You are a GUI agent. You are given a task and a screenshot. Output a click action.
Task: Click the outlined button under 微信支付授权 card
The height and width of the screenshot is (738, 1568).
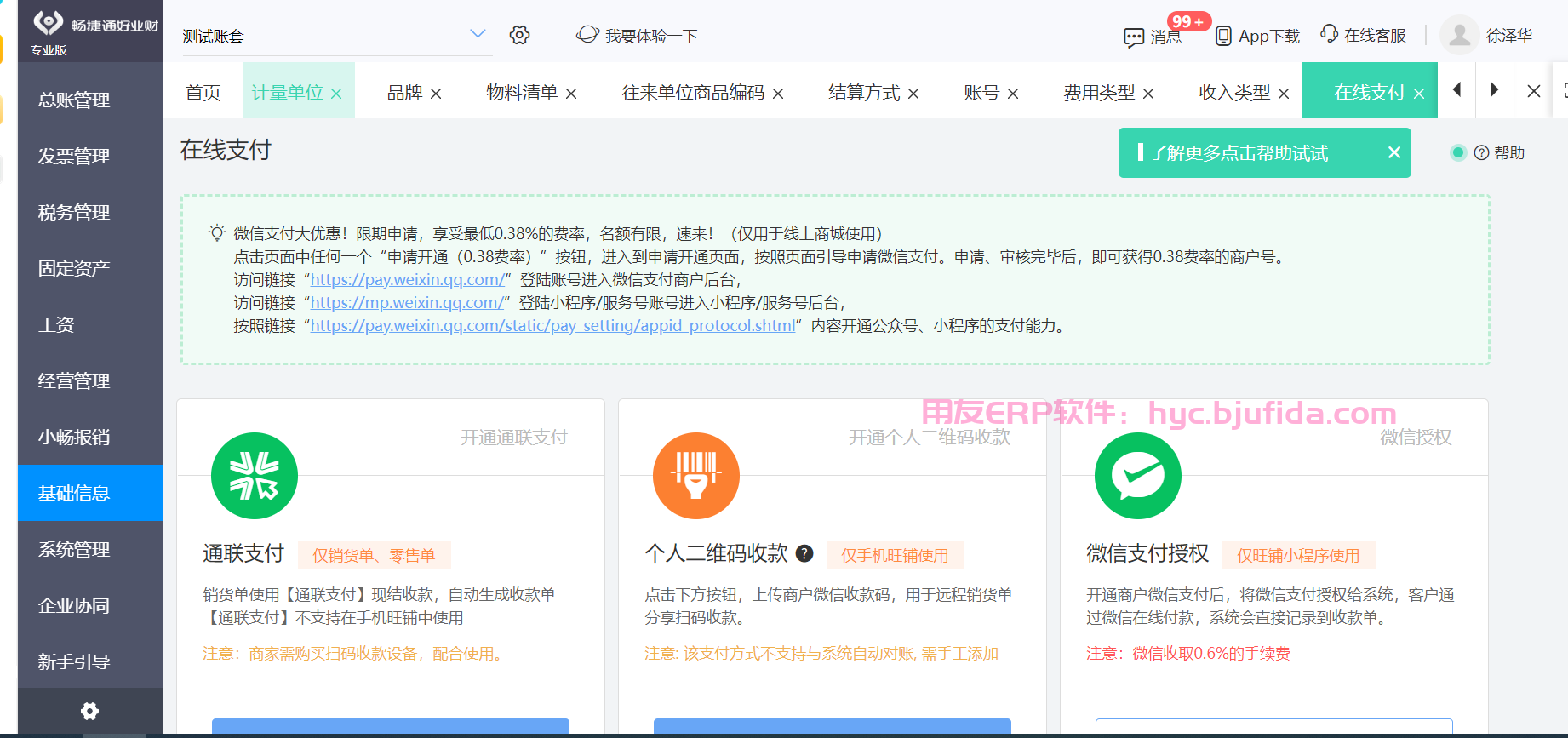pyautogui.click(x=1273, y=727)
